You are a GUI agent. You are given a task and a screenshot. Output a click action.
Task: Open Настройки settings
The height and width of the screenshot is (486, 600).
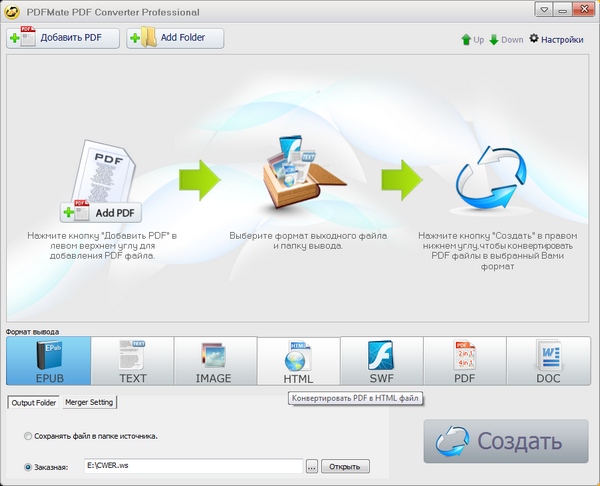(x=556, y=39)
